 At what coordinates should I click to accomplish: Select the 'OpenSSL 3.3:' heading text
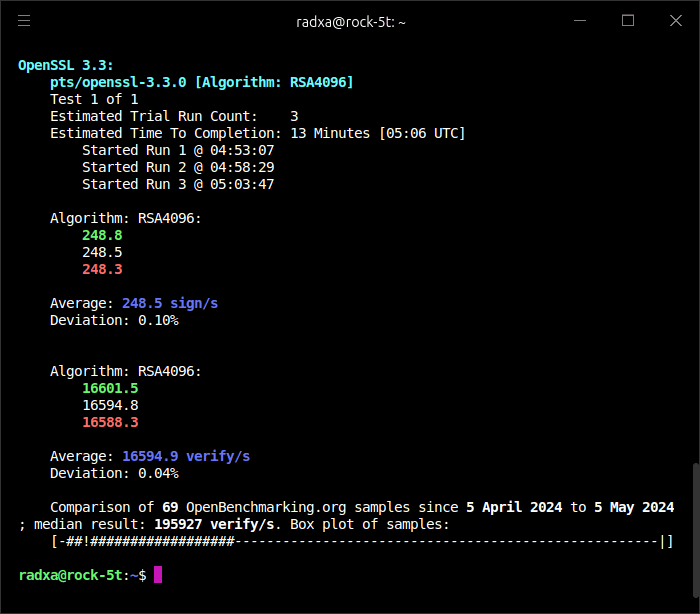click(66, 65)
